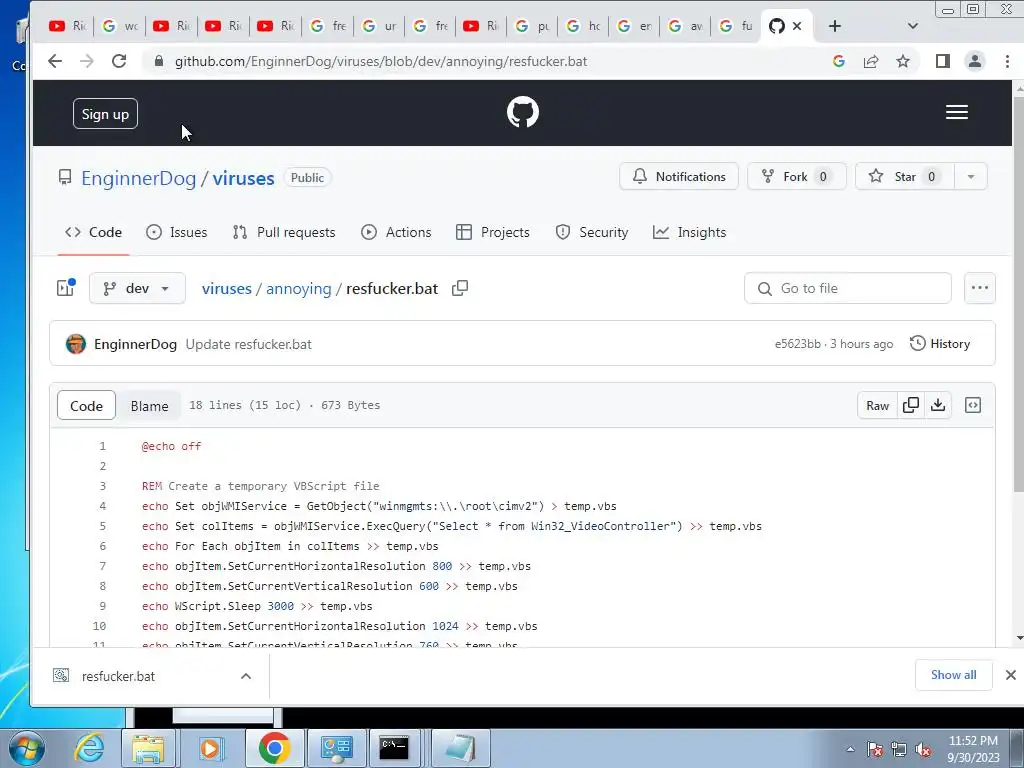Click the GitHub logo in header
1024x768 pixels.
[522, 112]
